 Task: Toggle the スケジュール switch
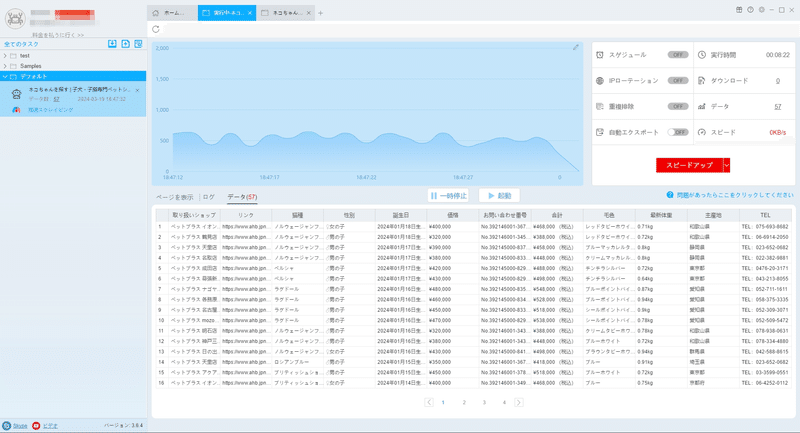pyautogui.click(x=678, y=55)
